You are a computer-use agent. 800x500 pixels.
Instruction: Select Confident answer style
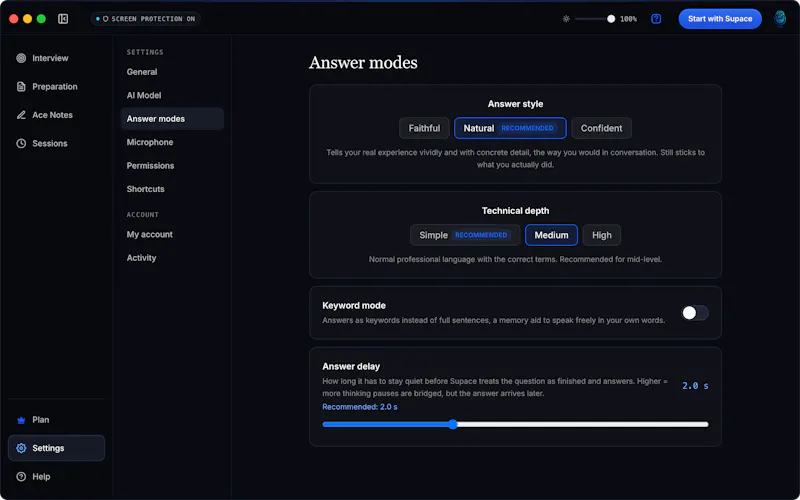click(x=601, y=128)
